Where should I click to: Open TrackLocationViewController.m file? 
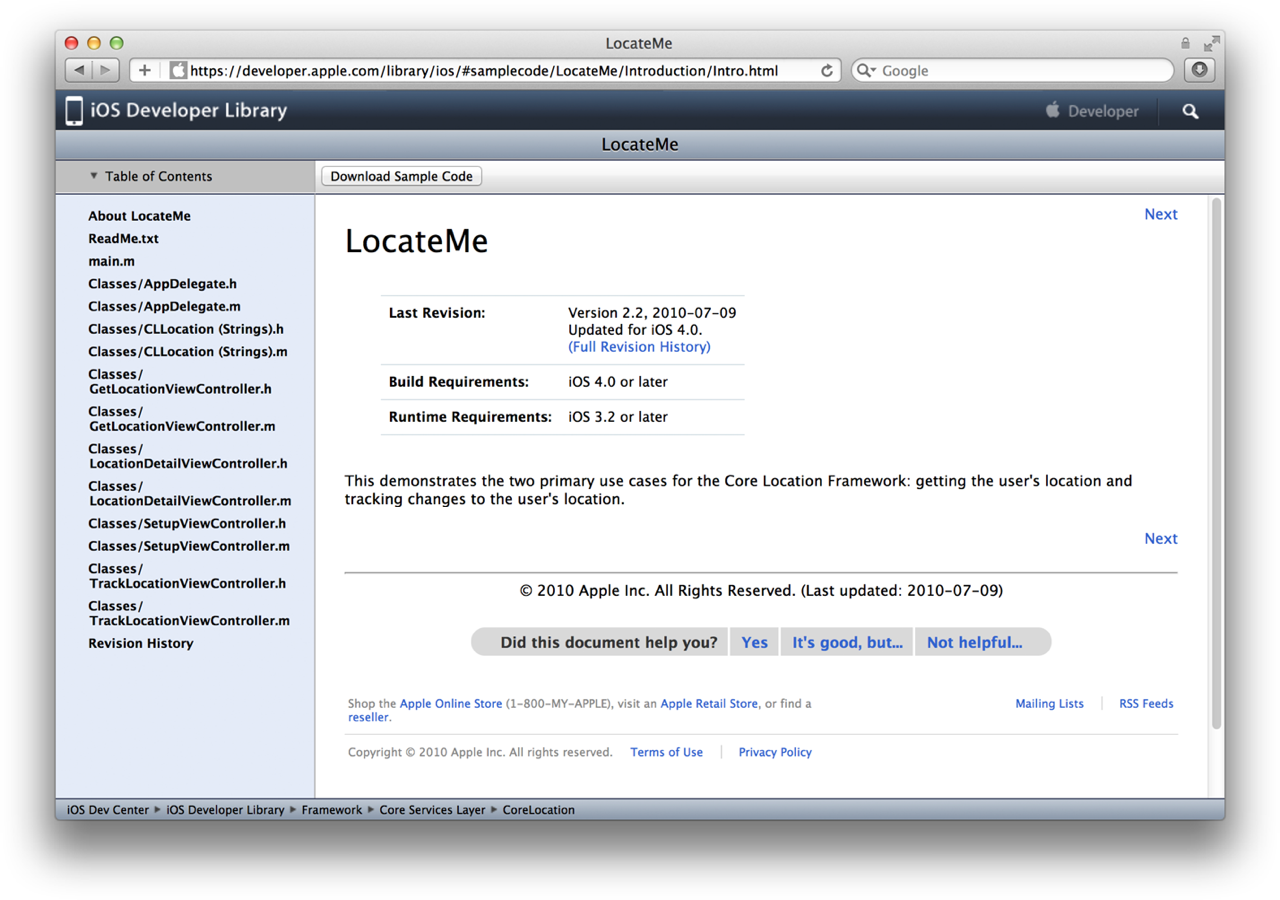tap(189, 613)
